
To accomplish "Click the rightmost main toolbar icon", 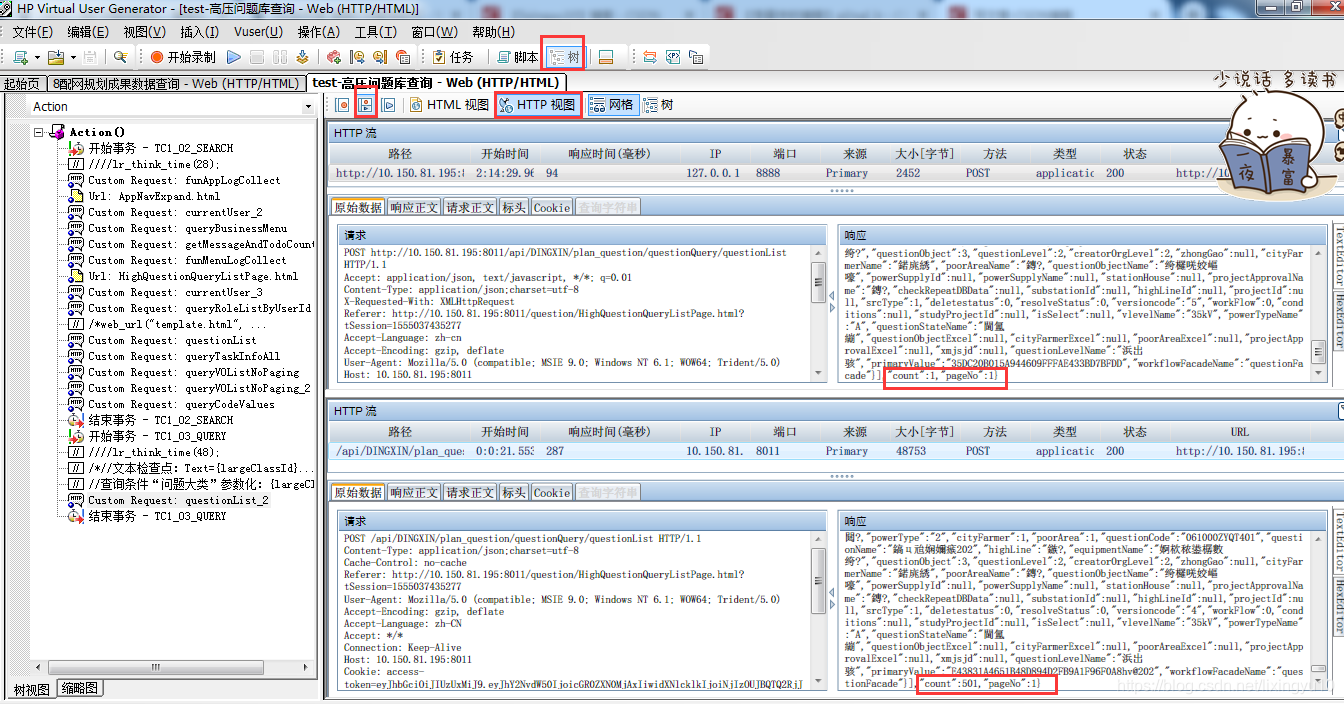I will pos(696,57).
